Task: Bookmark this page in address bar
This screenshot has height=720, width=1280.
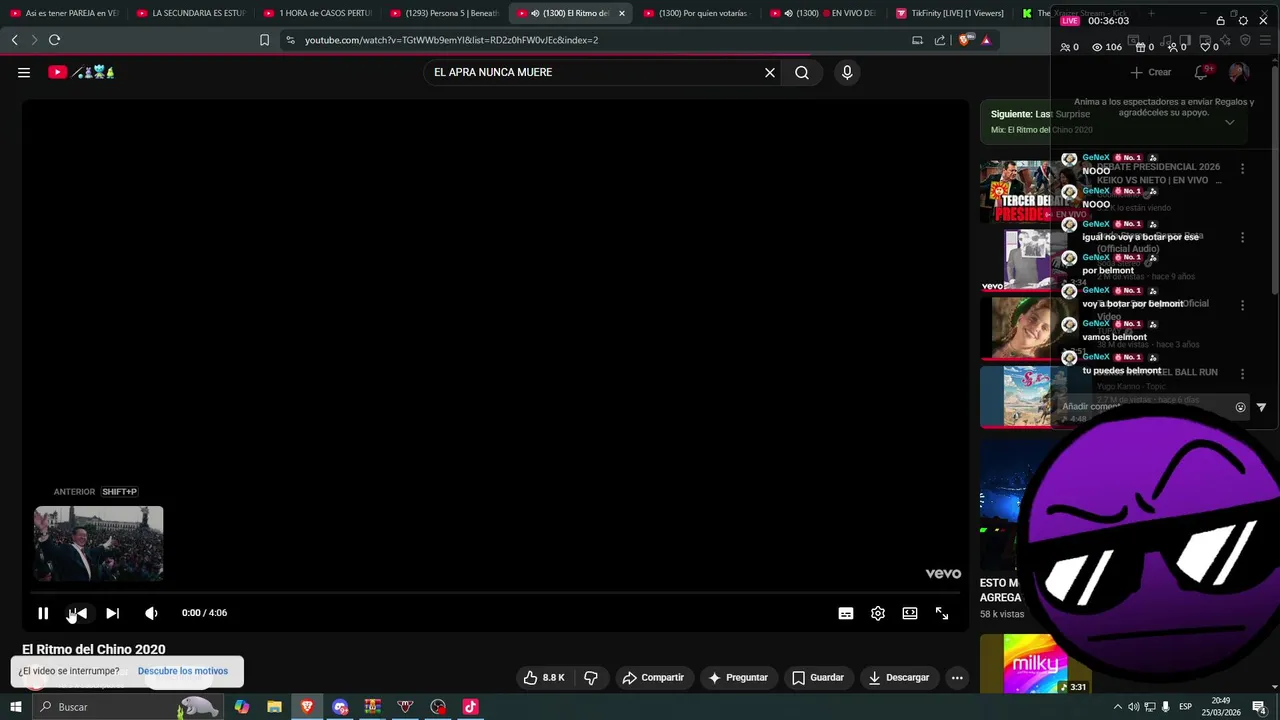Action: (x=264, y=40)
